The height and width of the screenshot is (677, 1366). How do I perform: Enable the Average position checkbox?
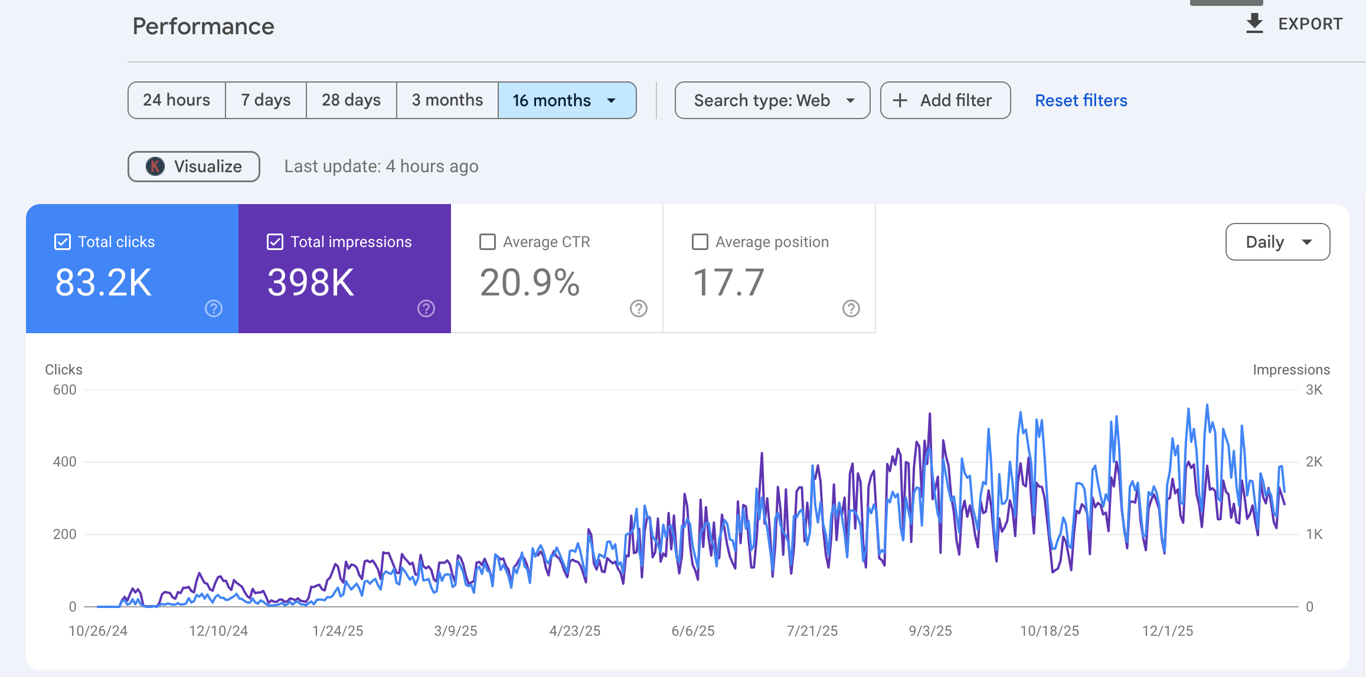tap(700, 242)
